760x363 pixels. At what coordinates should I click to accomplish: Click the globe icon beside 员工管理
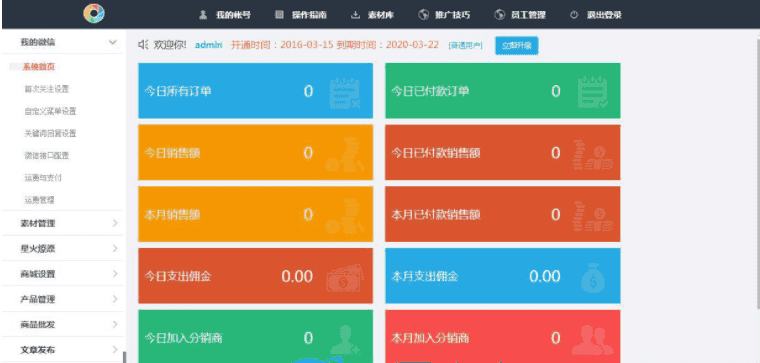click(x=499, y=15)
